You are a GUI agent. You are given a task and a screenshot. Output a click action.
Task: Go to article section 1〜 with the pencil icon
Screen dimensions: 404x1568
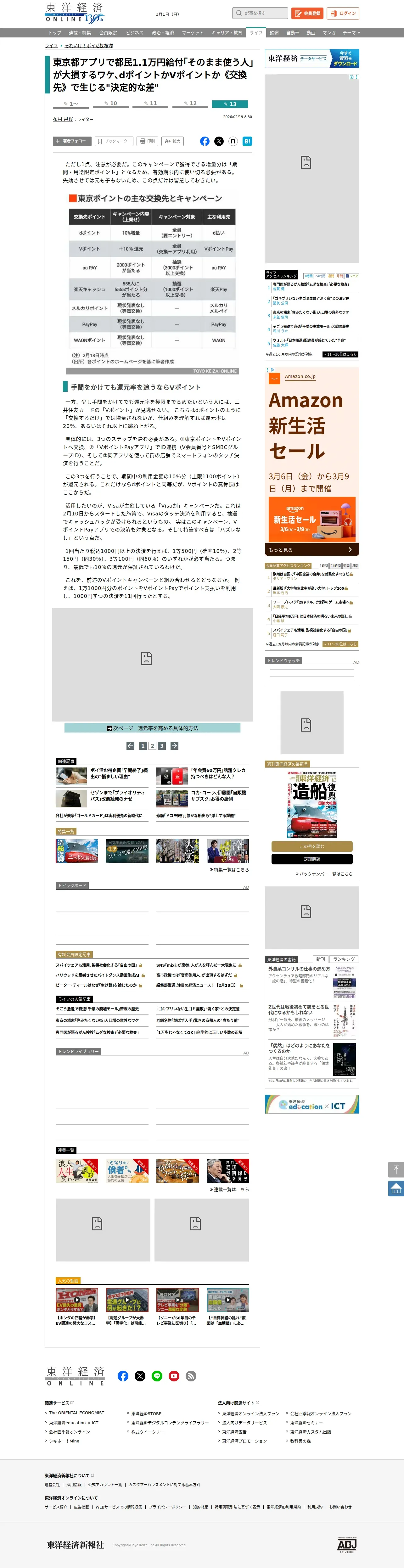click(x=71, y=104)
